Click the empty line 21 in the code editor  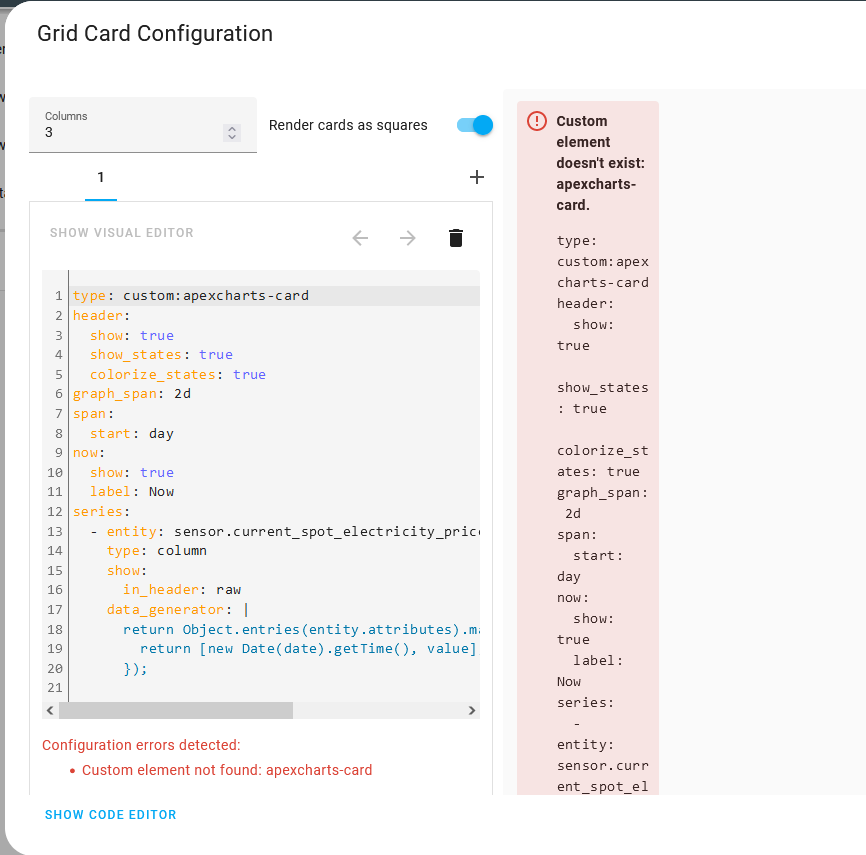click(x=276, y=688)
